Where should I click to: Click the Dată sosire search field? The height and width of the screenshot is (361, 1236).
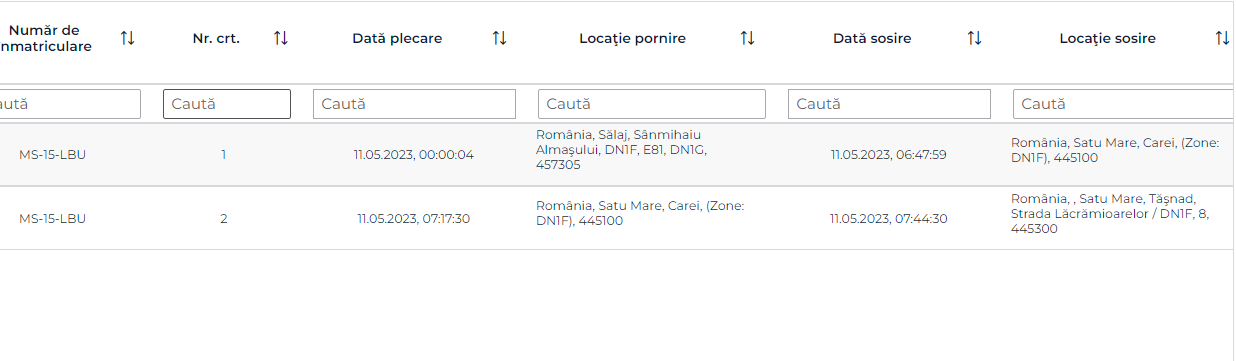[889, 104]
